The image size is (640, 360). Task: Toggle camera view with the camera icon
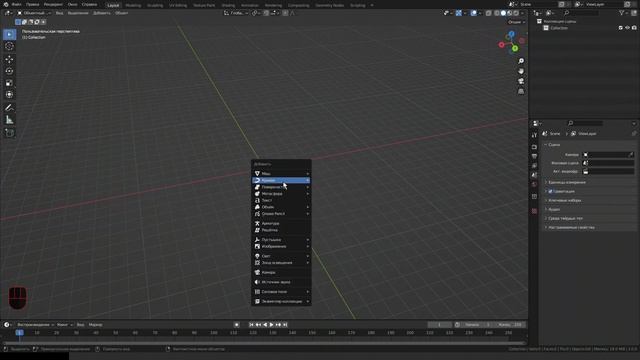pyautogui.click(x=521, y=81)
